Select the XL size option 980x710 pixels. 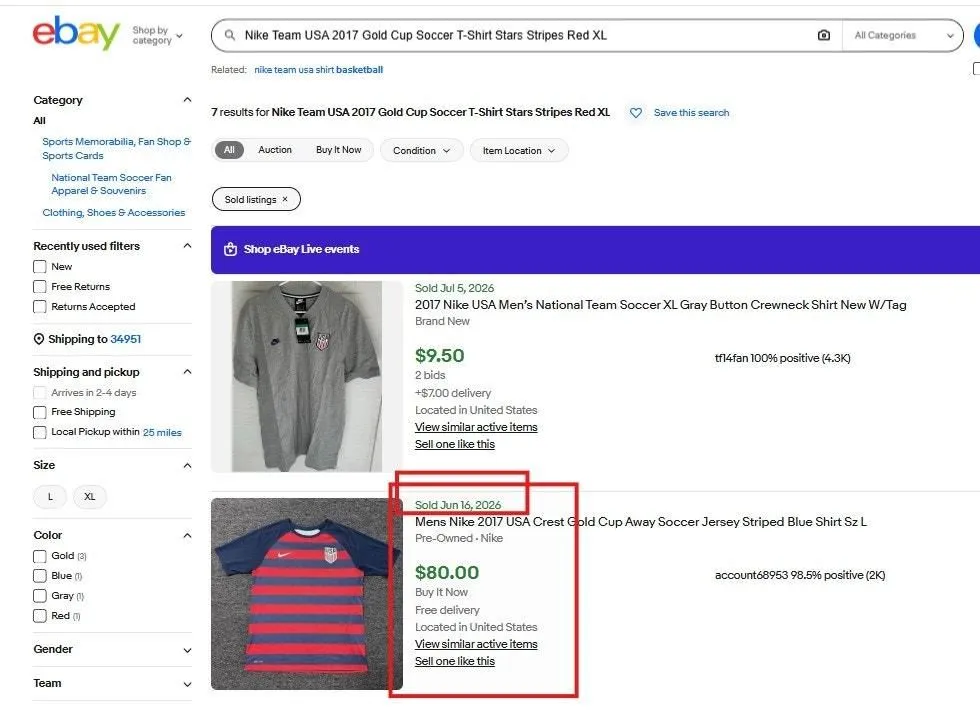[89, 496]
